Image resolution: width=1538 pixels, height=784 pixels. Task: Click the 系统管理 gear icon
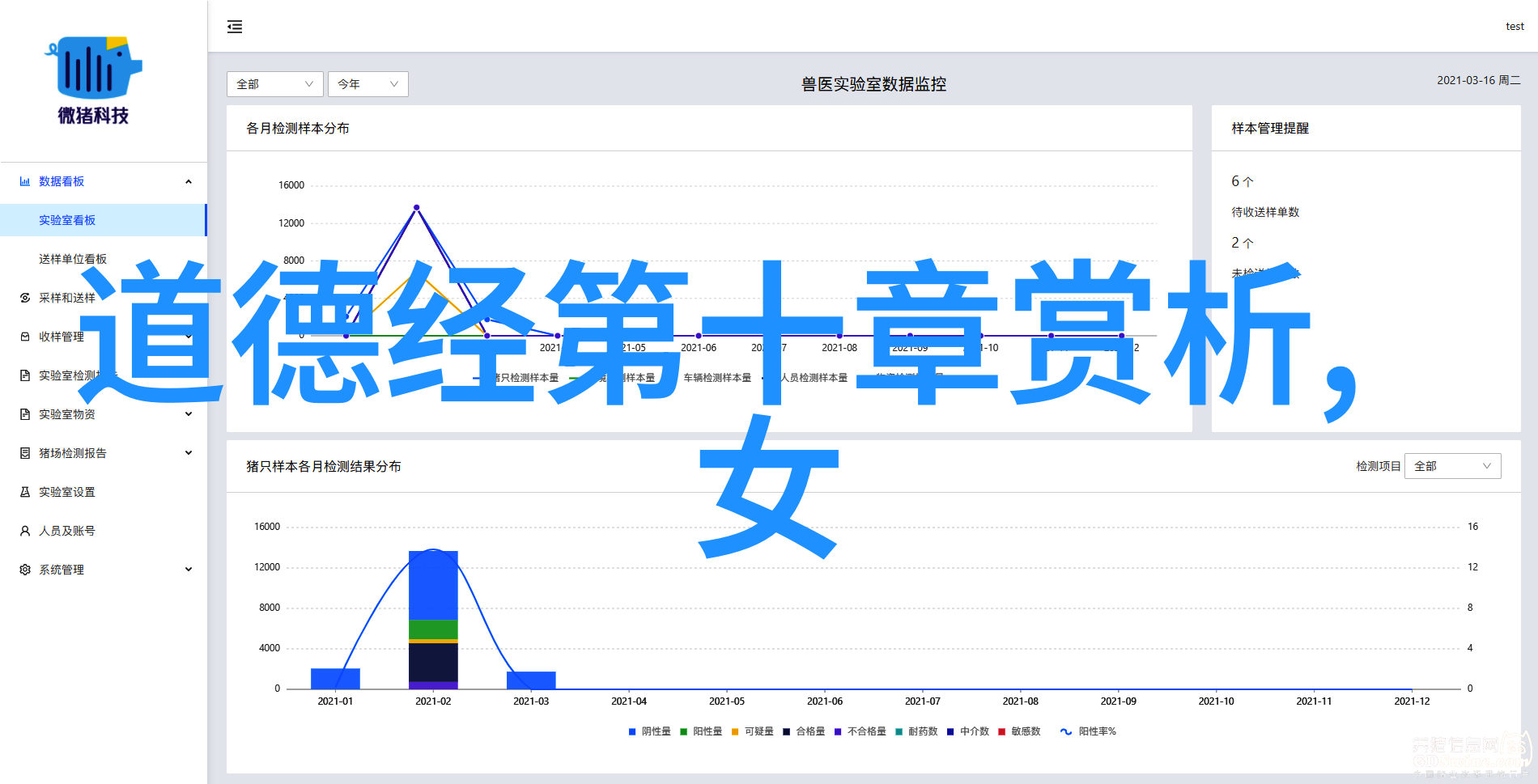(25, 570)
